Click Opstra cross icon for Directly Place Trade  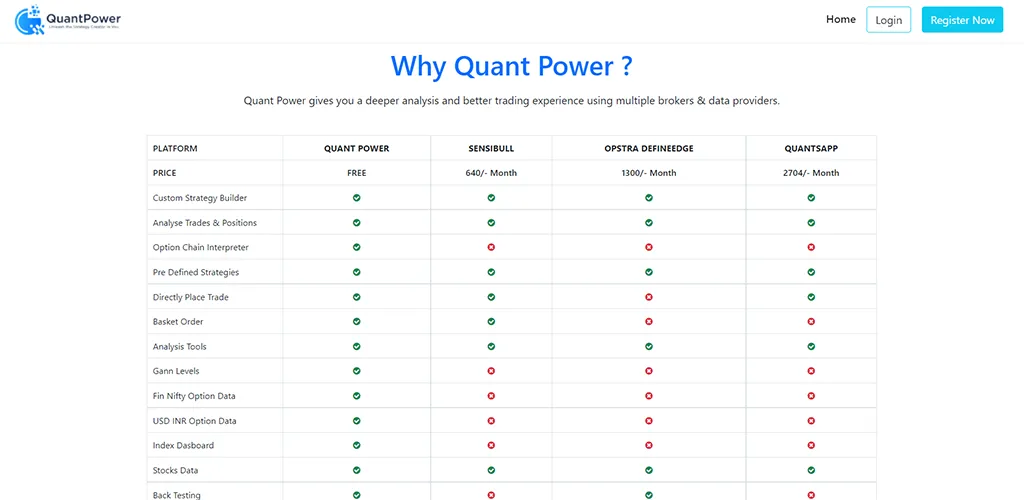coord(648,297)
